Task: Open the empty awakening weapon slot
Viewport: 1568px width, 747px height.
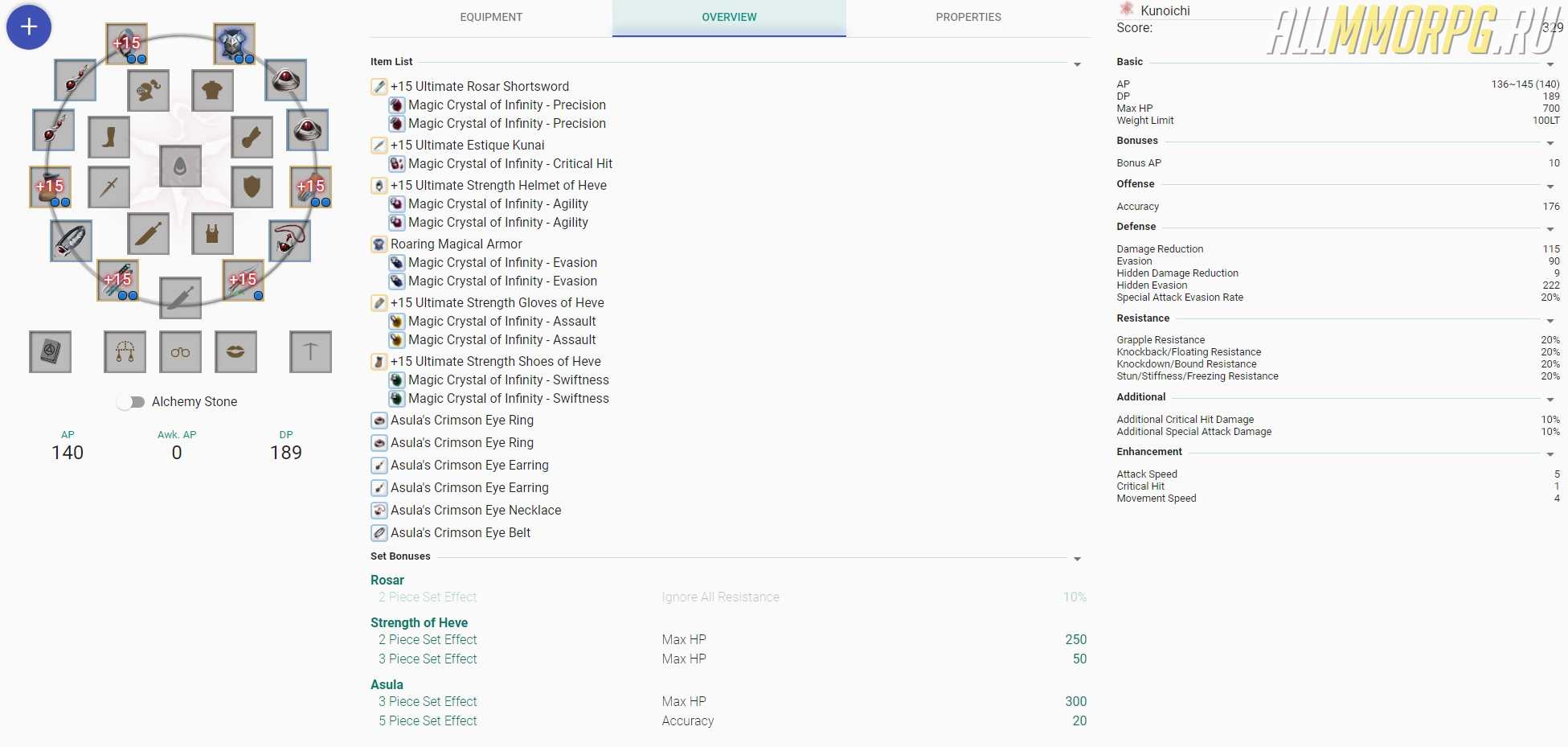Action: (181, 298)
